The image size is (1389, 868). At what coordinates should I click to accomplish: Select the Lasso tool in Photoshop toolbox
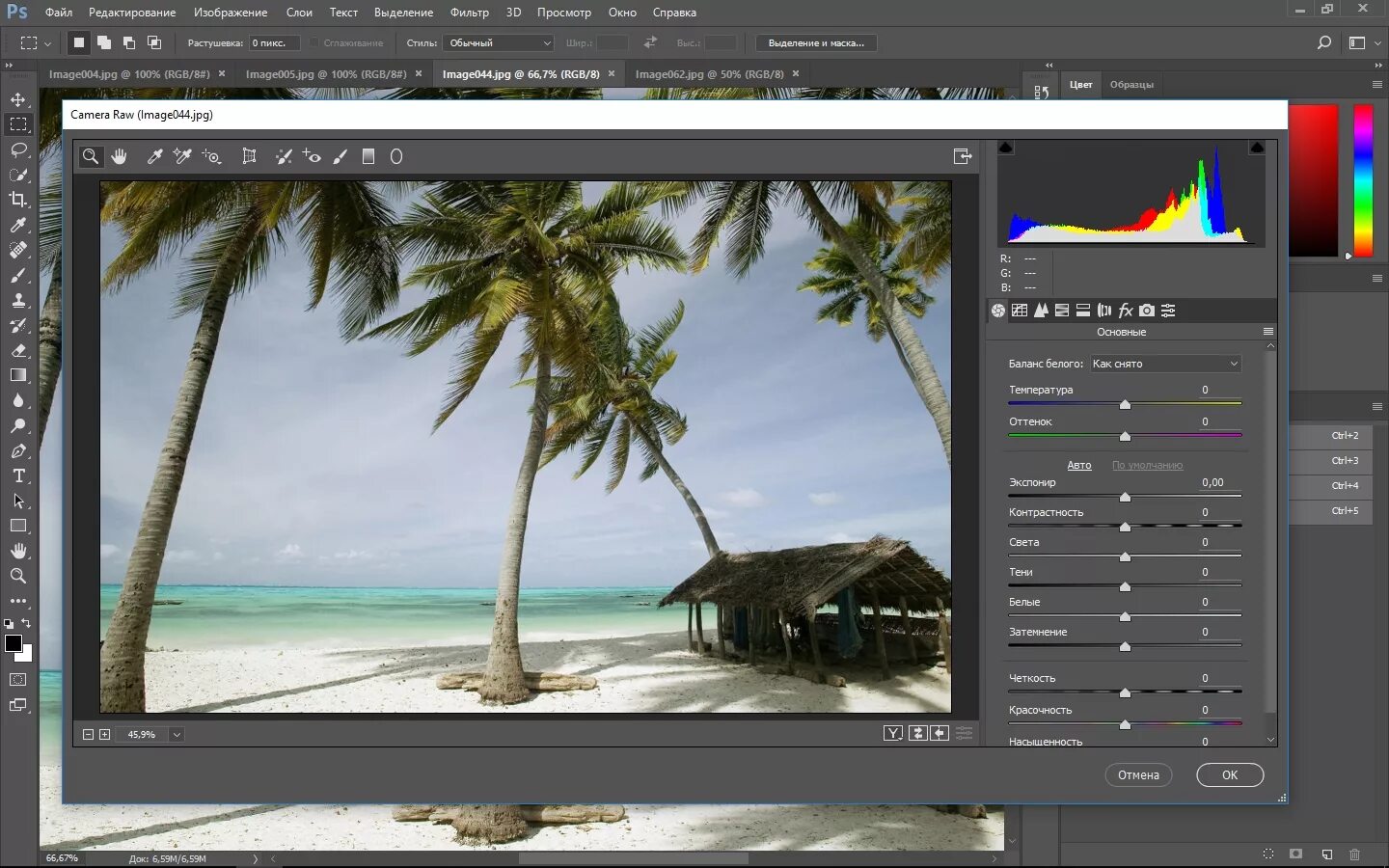tap(18, 149)
